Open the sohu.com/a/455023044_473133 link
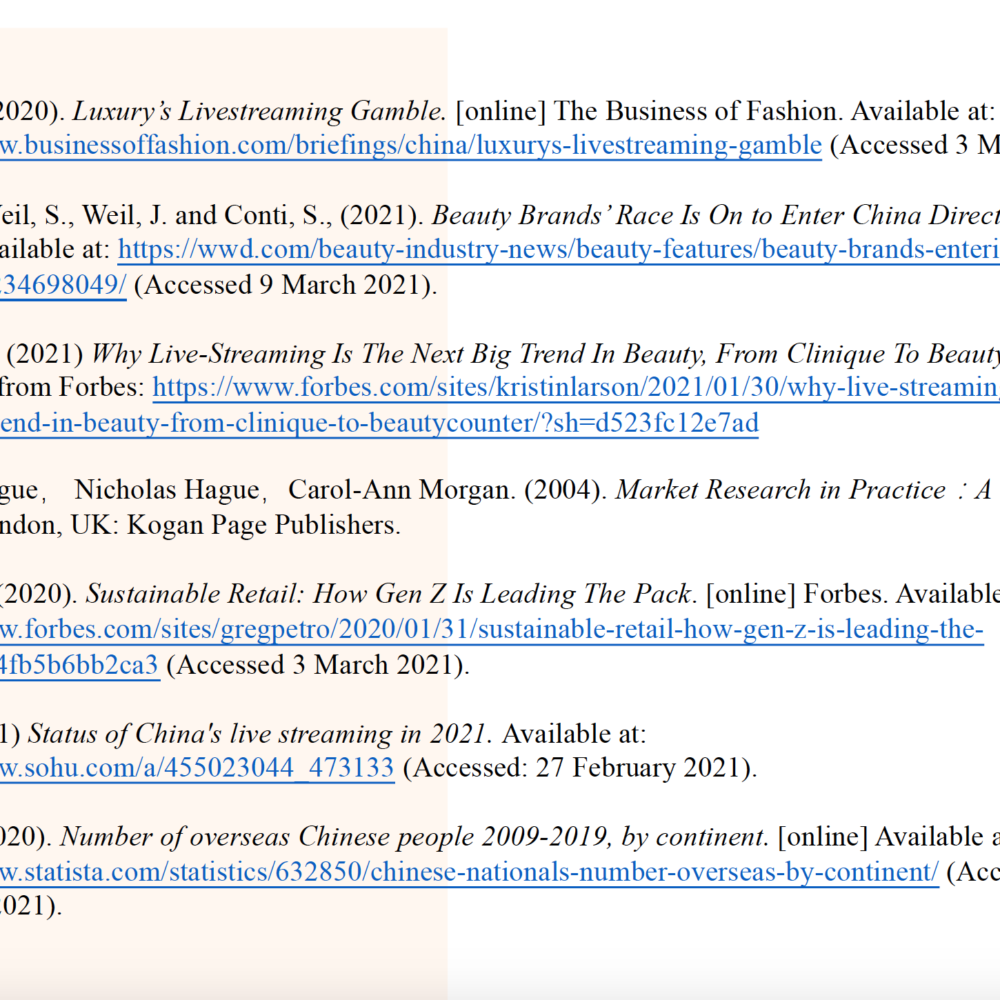 (x=197, y=767)
